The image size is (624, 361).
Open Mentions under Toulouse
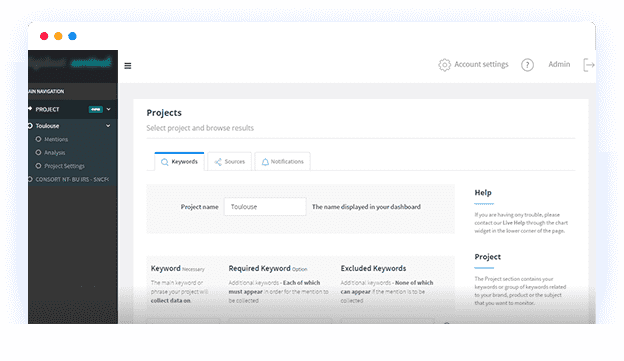(x=56, y=139)
